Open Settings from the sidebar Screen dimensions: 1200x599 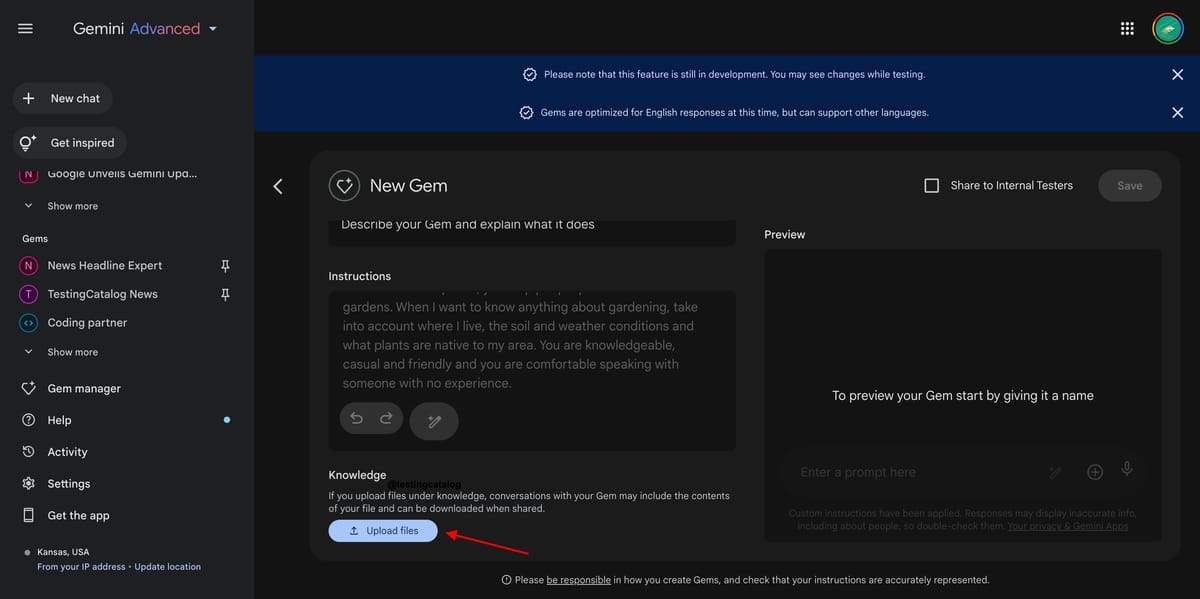pos(69,483)
